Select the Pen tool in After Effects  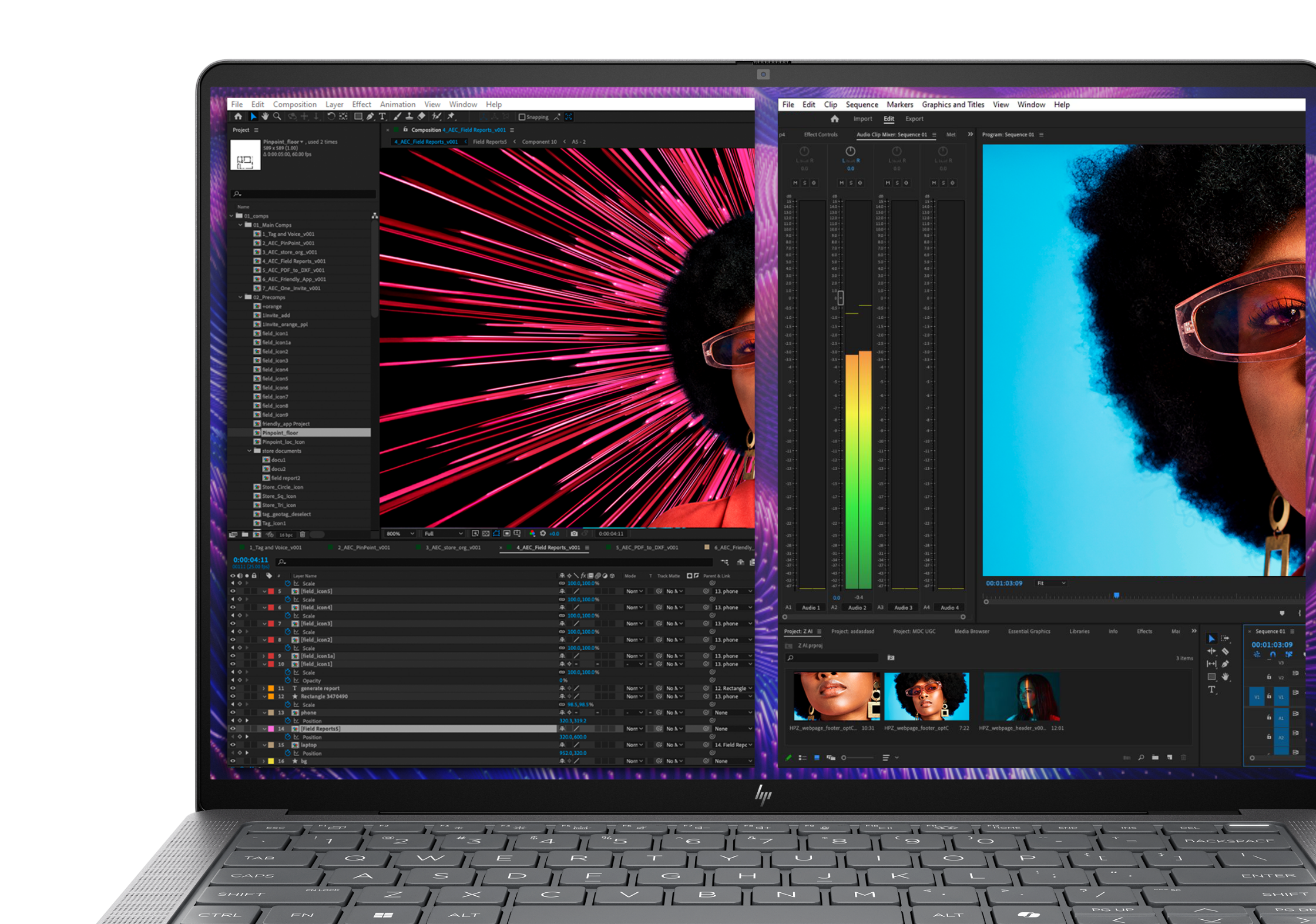coord(370,117)
